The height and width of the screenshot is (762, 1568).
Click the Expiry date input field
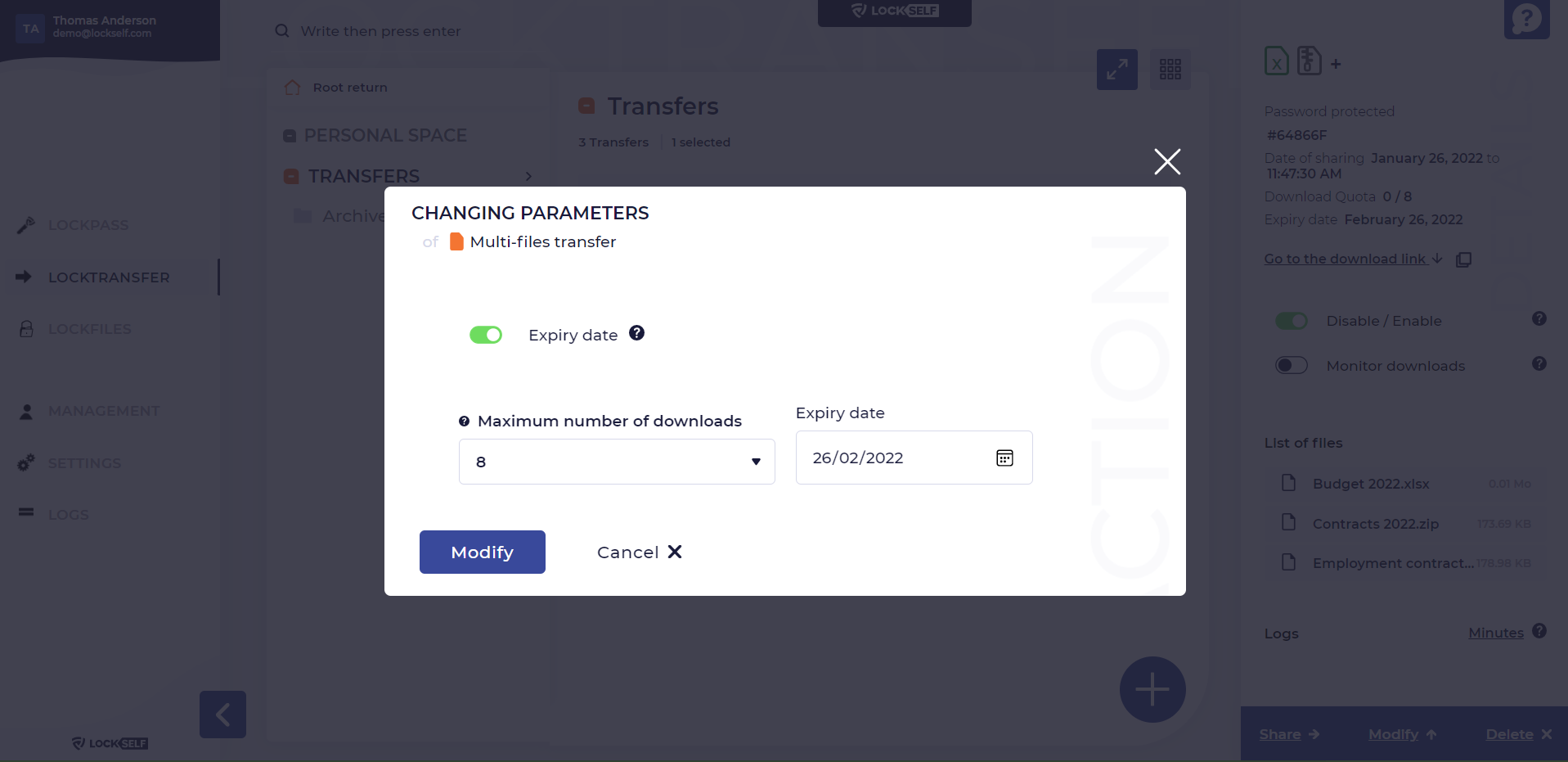click(x=914, y=458)
